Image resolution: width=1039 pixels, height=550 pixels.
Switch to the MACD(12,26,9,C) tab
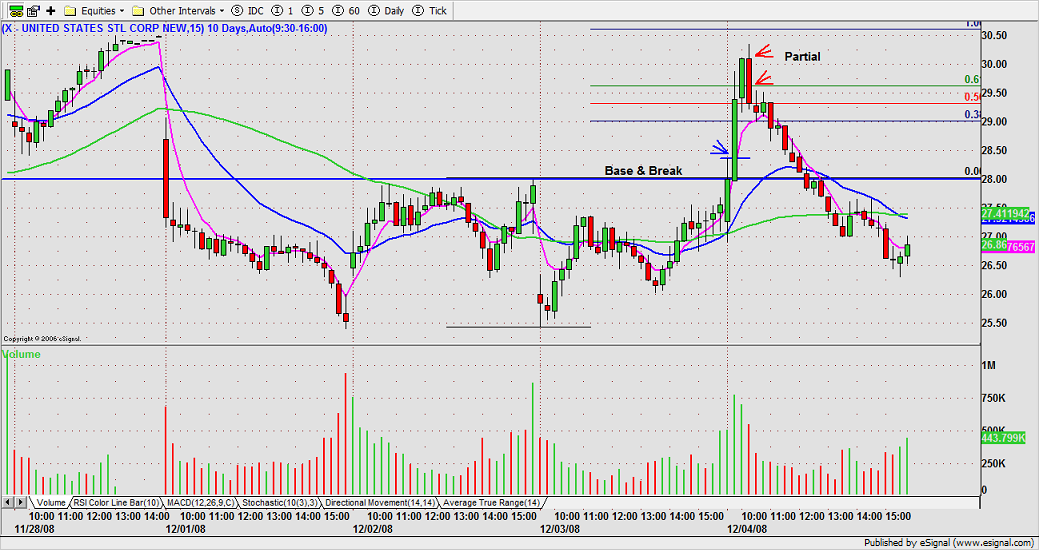pos(201,503)
